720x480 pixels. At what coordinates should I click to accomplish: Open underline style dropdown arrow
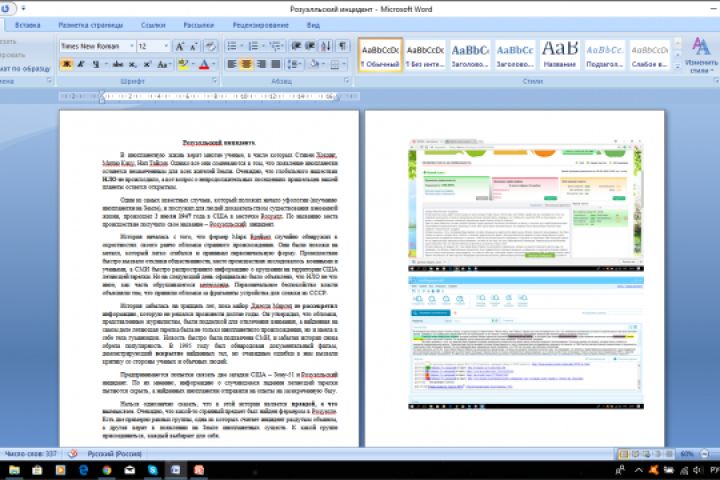pos(106,65)
